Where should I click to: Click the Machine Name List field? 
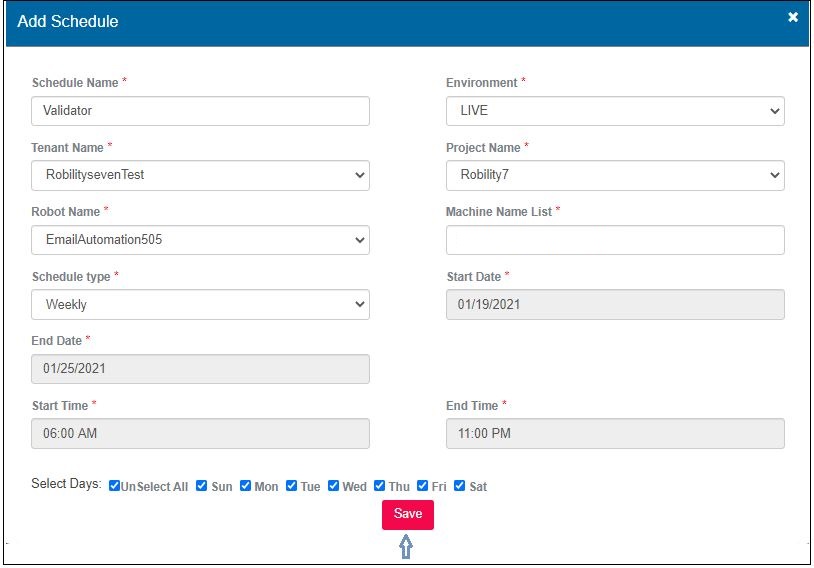point(614,240)
